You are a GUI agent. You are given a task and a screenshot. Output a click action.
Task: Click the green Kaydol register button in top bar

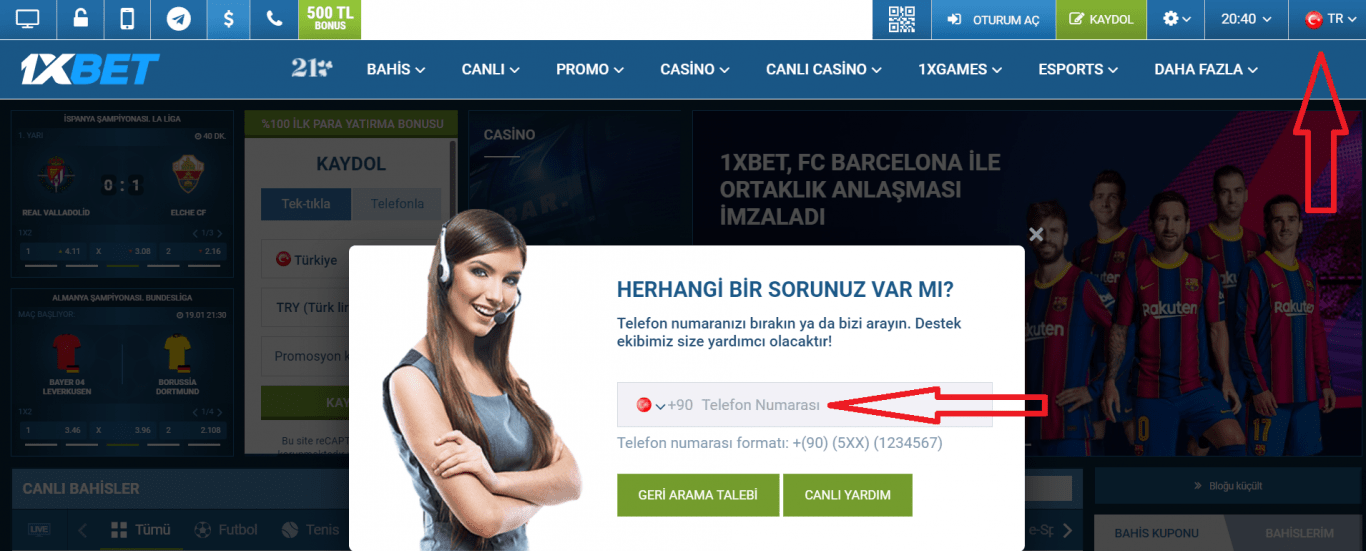click(x=1101, y=19)
